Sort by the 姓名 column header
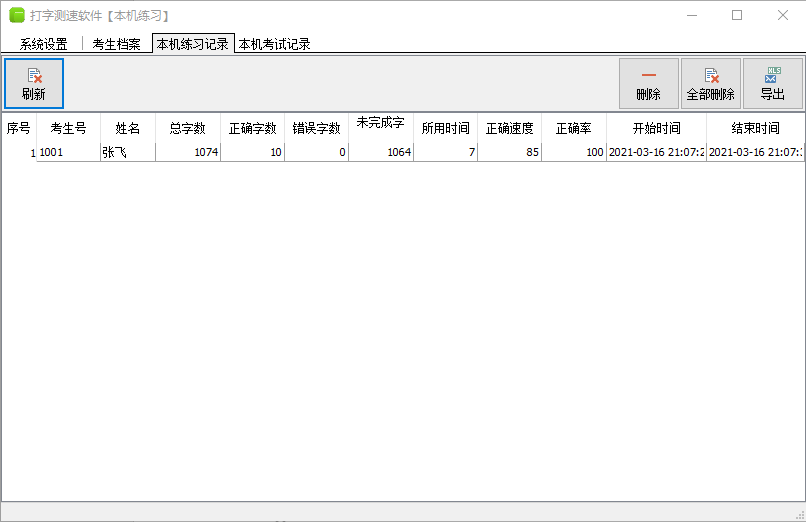This screenshot has width=806, height=522. tap(128, 128)
